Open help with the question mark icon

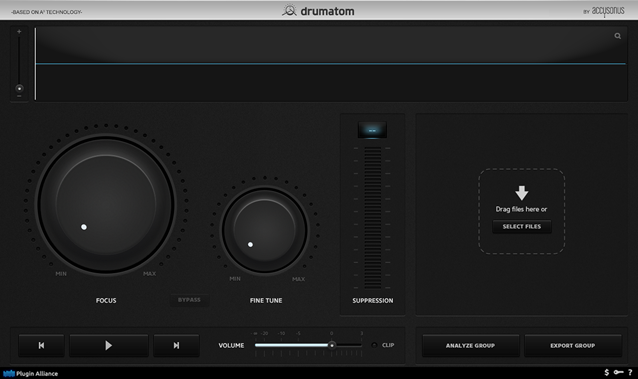click(x=630, y=372)
